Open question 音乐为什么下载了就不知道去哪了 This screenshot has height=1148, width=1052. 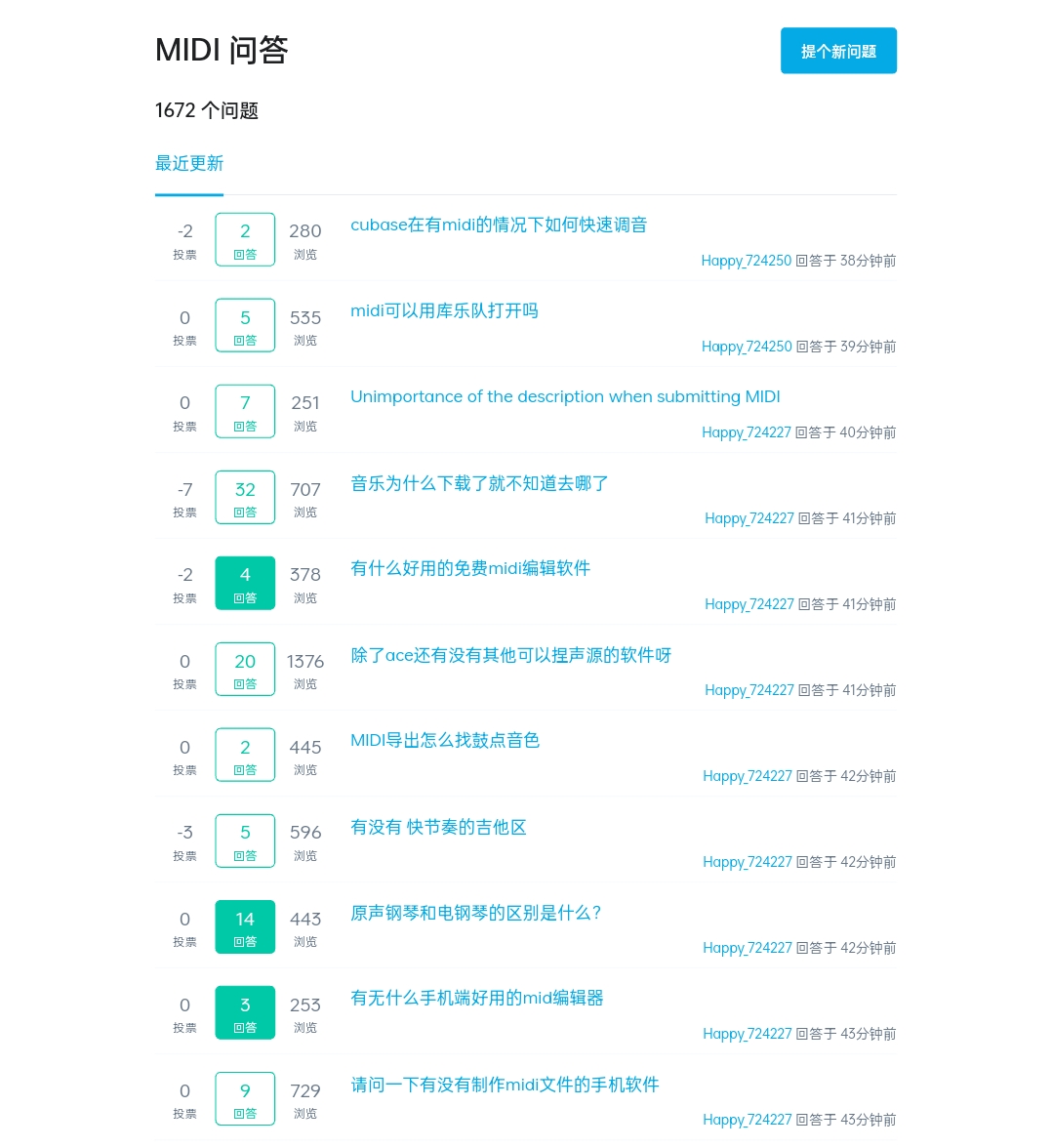(x=479, y=483)
